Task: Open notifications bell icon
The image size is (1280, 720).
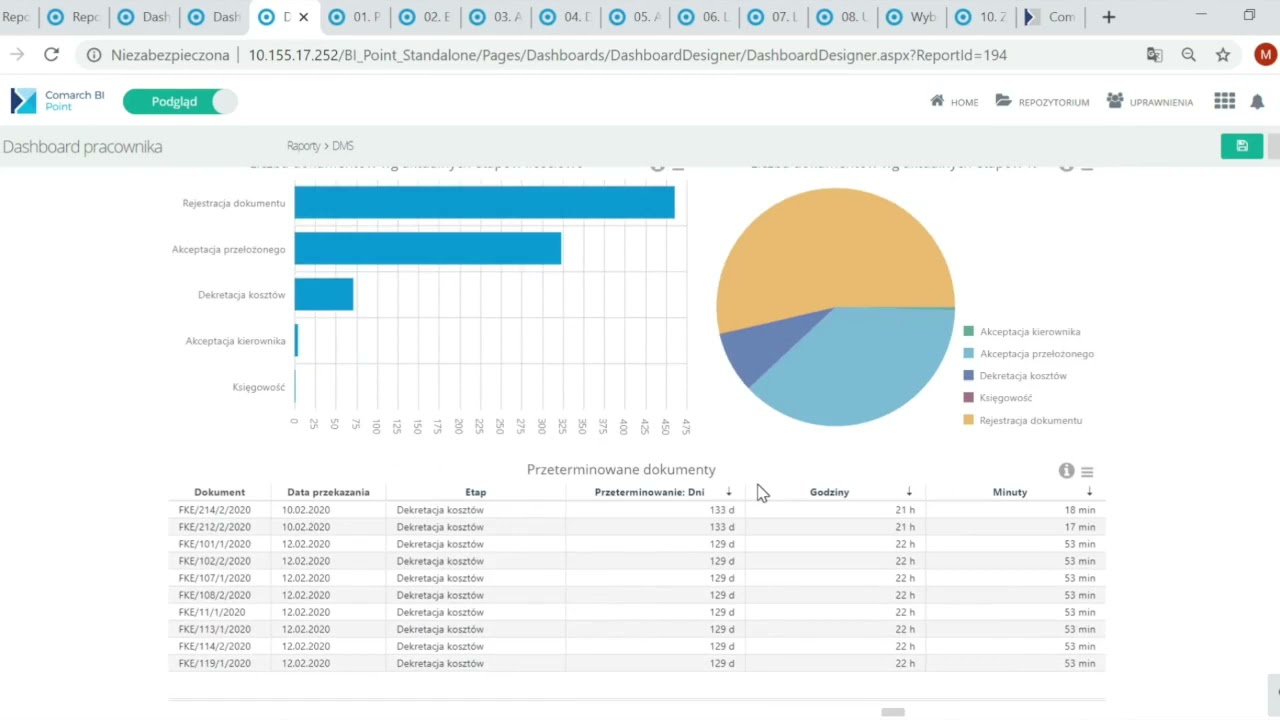Action: [1257, 101]
